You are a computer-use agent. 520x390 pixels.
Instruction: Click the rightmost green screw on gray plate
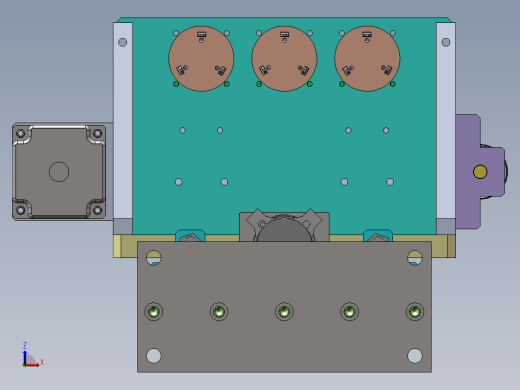click(x=415, y=312)
